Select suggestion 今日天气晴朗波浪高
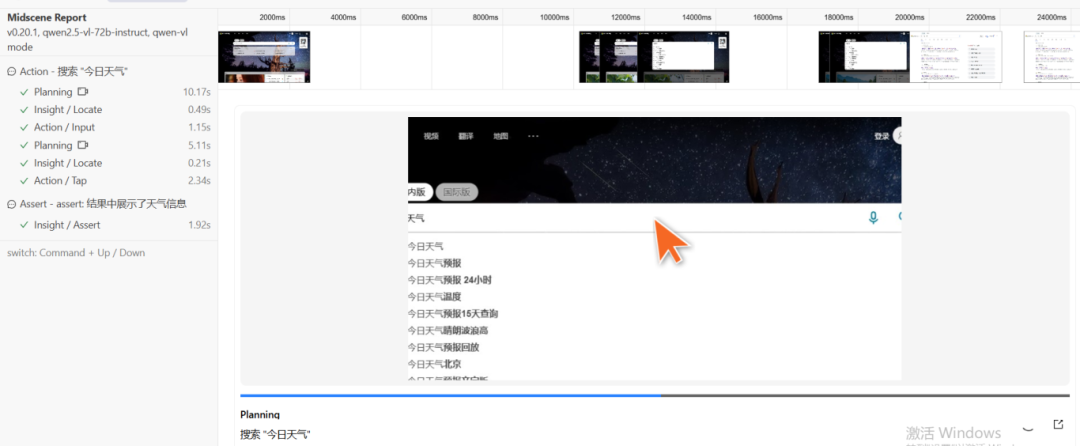Screen dimensions: 1080x446 [448, 330]
